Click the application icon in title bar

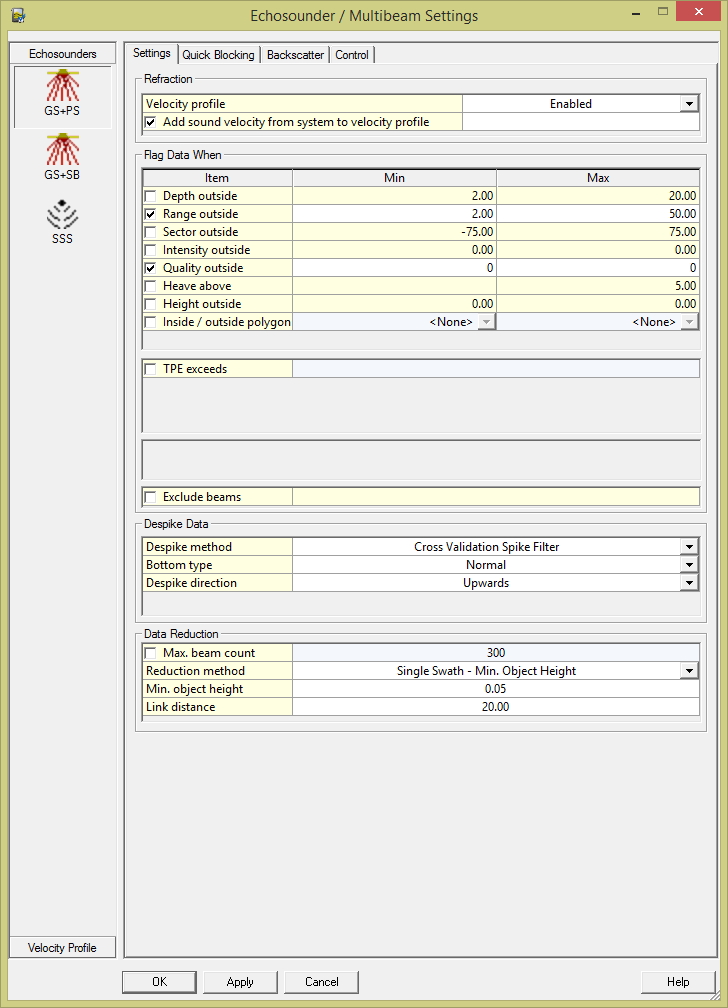[17, 15]
